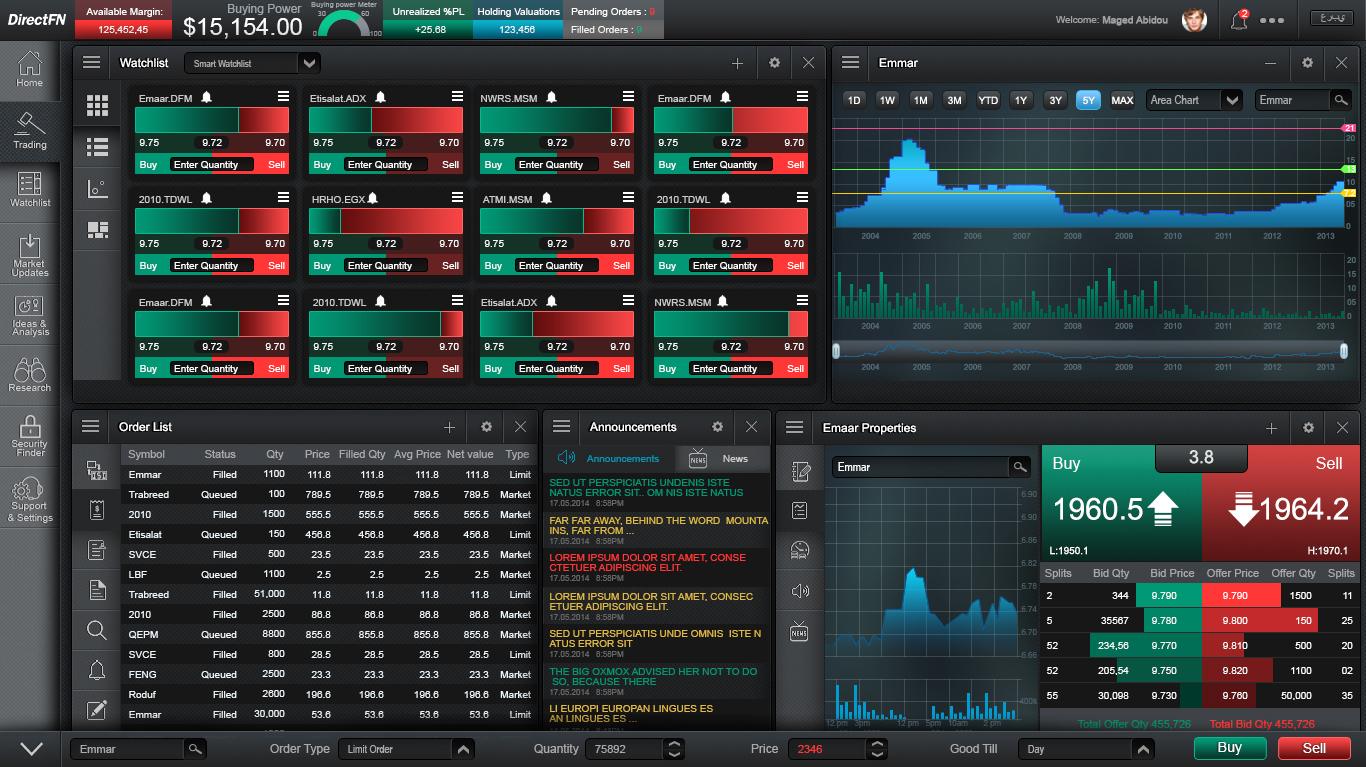Screen dimensions: 1366x767
Task: Select the 1Y chart time range
Action: (x=1021, y=100)
